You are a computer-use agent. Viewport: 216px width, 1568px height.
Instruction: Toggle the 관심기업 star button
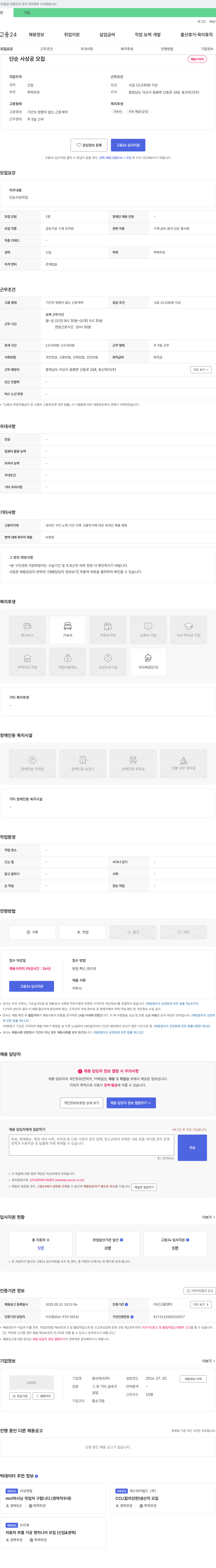coord(20,1396)
